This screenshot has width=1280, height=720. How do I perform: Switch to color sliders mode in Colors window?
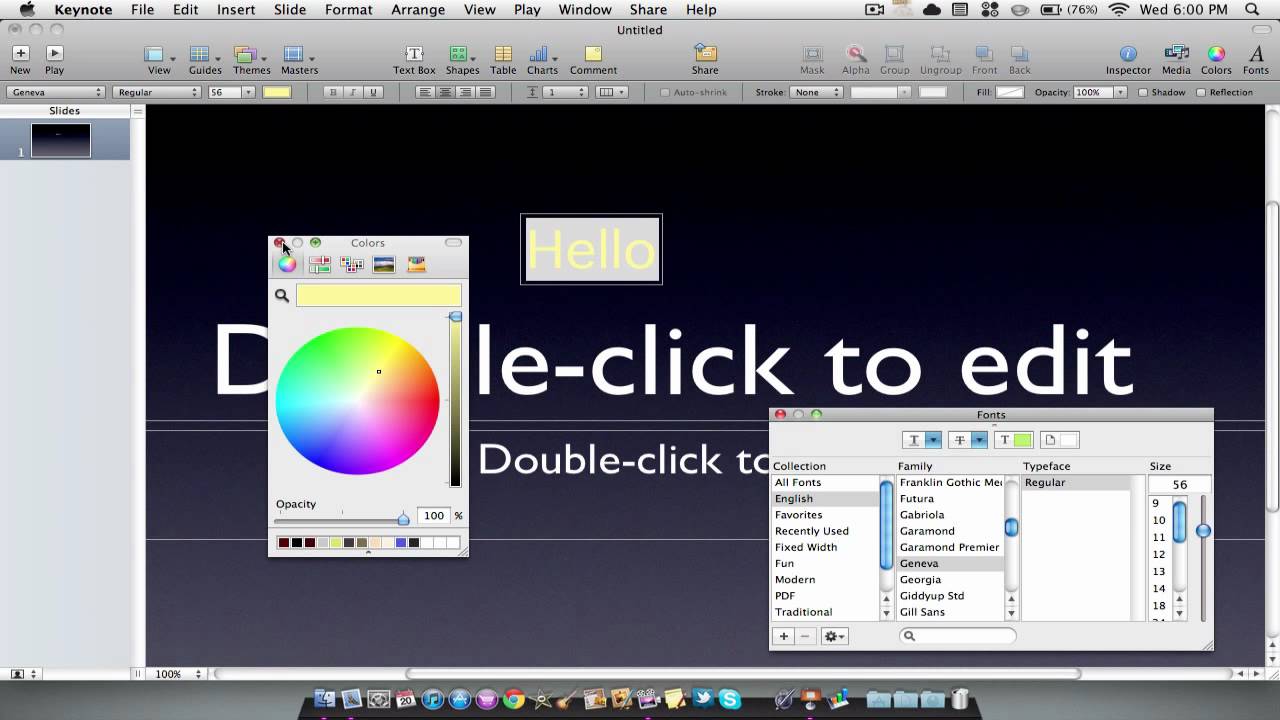point(319,264)
